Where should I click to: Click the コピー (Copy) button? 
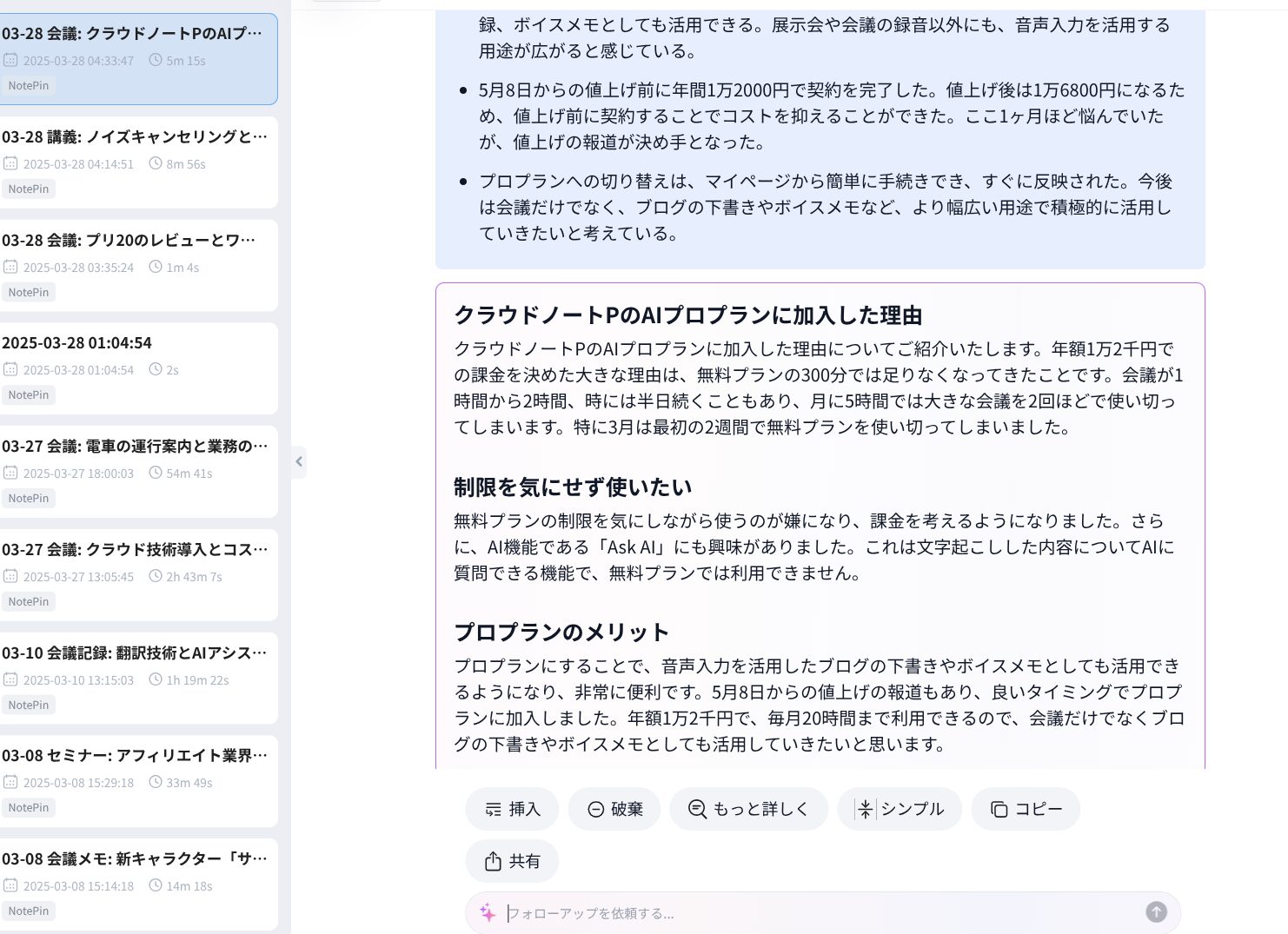[1026, 809]
